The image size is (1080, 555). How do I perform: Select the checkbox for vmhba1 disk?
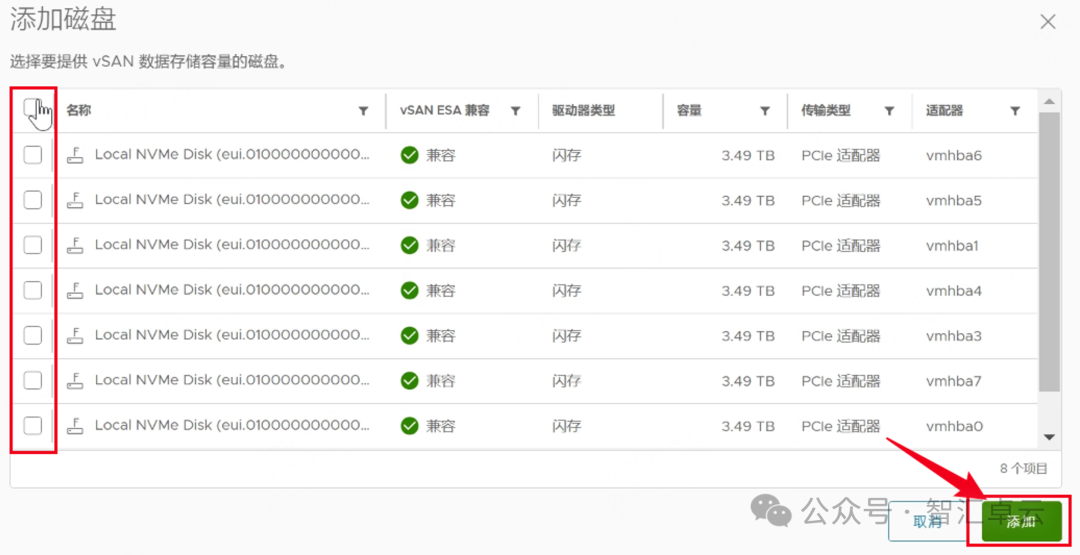click(33, 245)
